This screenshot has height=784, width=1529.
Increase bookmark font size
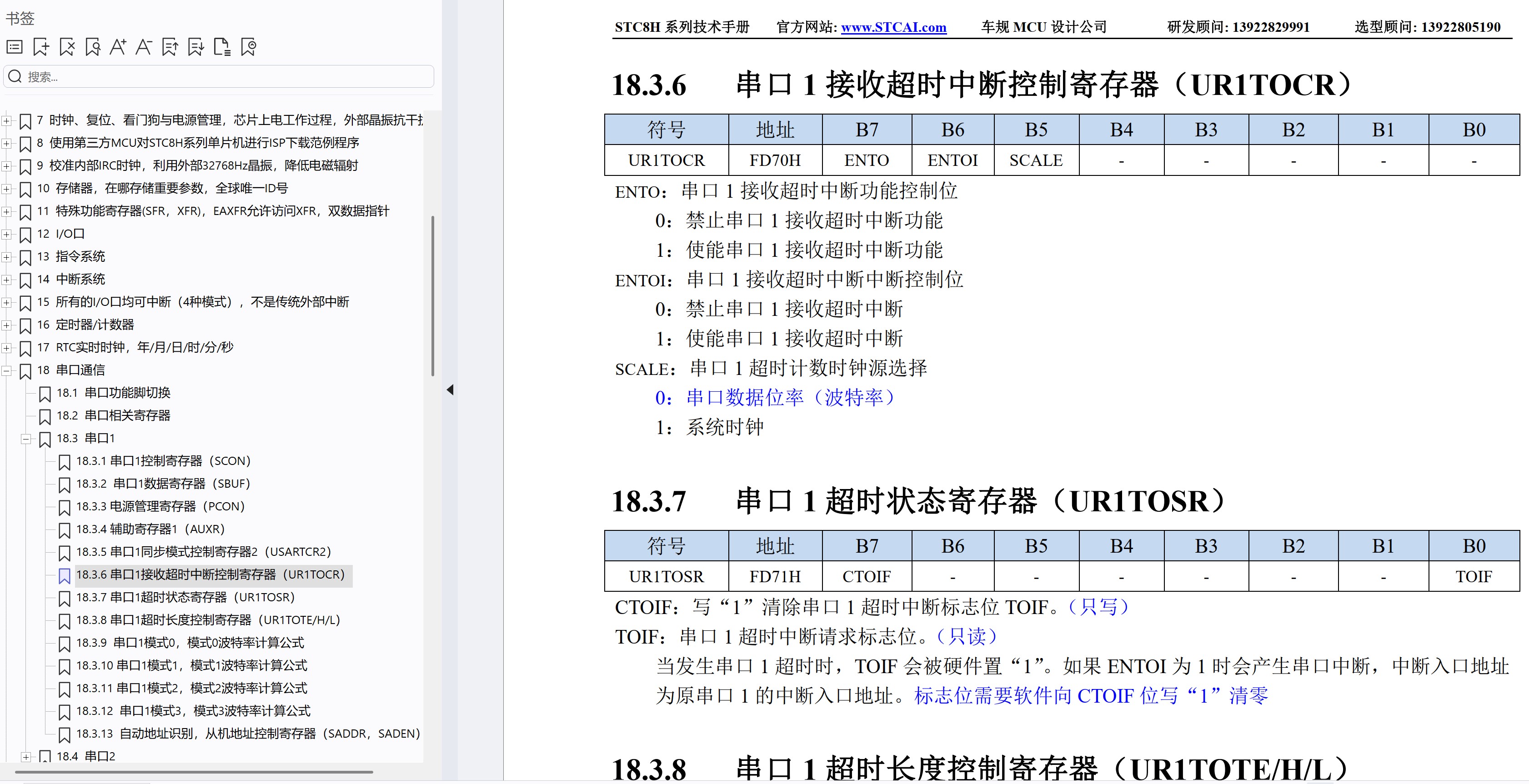[x=118, y=47]
